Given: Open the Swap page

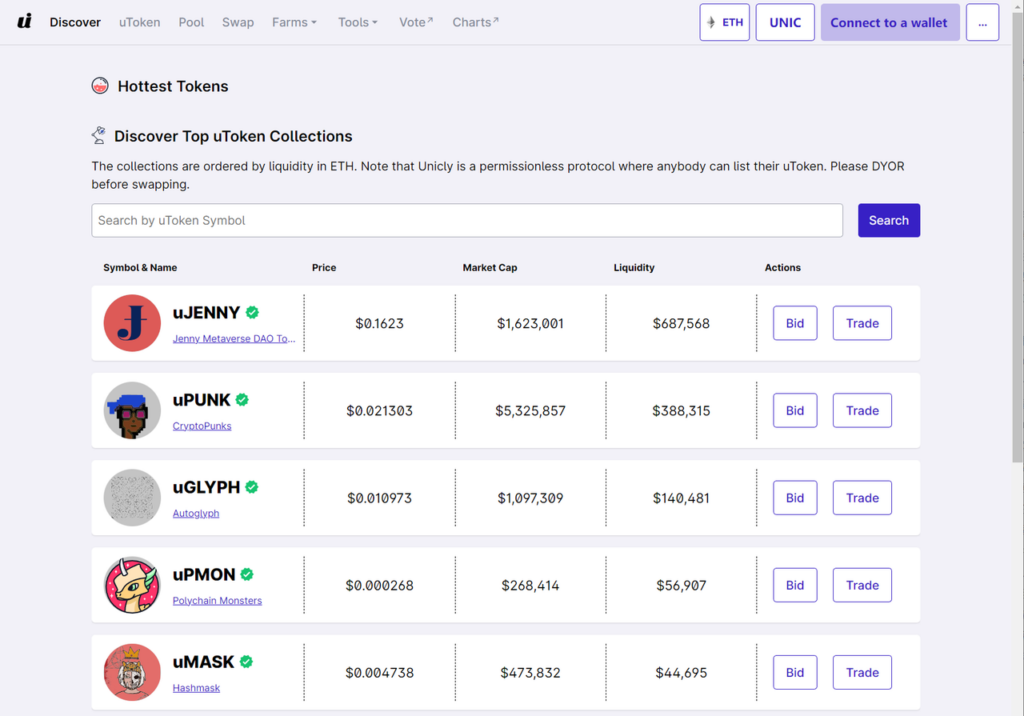Looking at the screenshot, I should 238,22.
